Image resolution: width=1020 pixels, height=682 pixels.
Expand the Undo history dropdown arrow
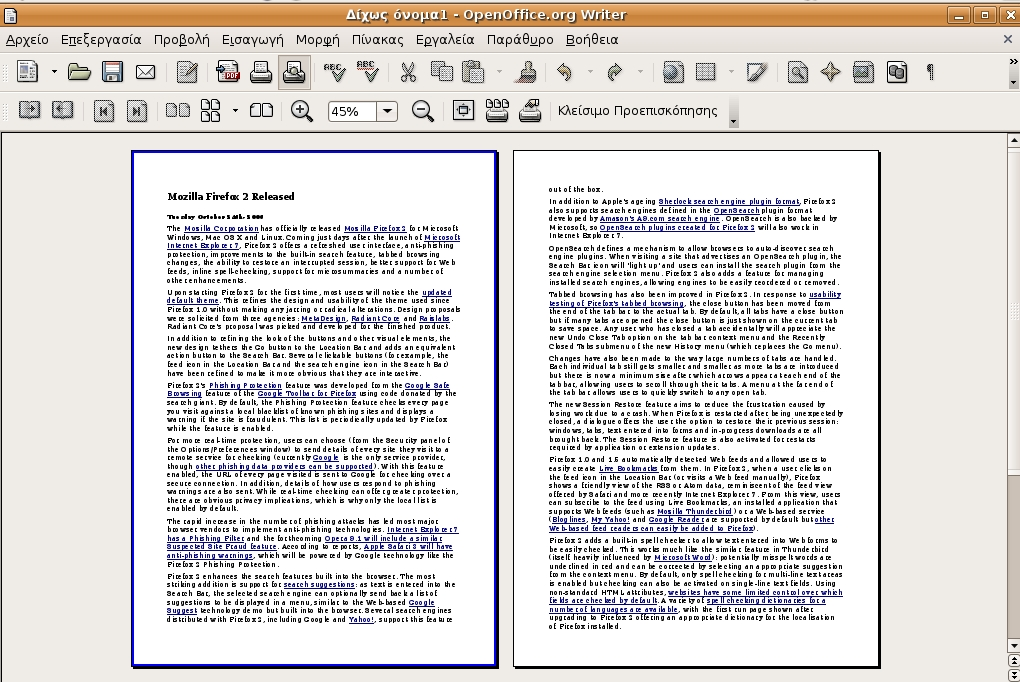coord(590,72)
